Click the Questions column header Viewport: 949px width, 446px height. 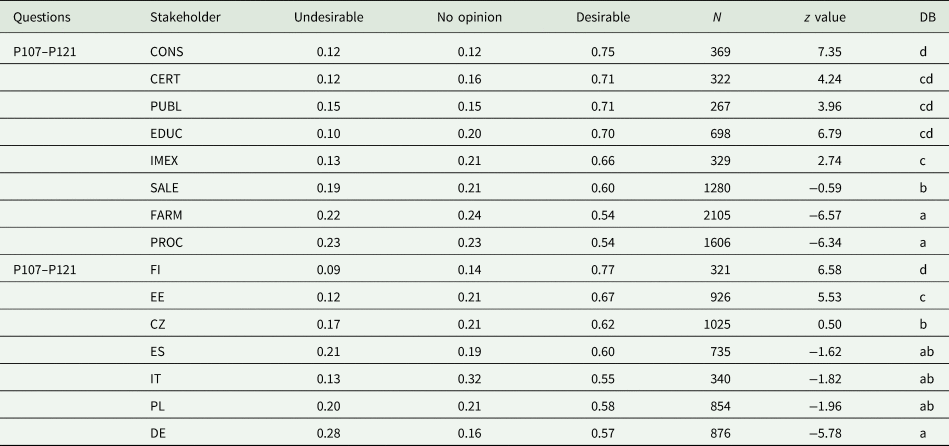point(40,19)
